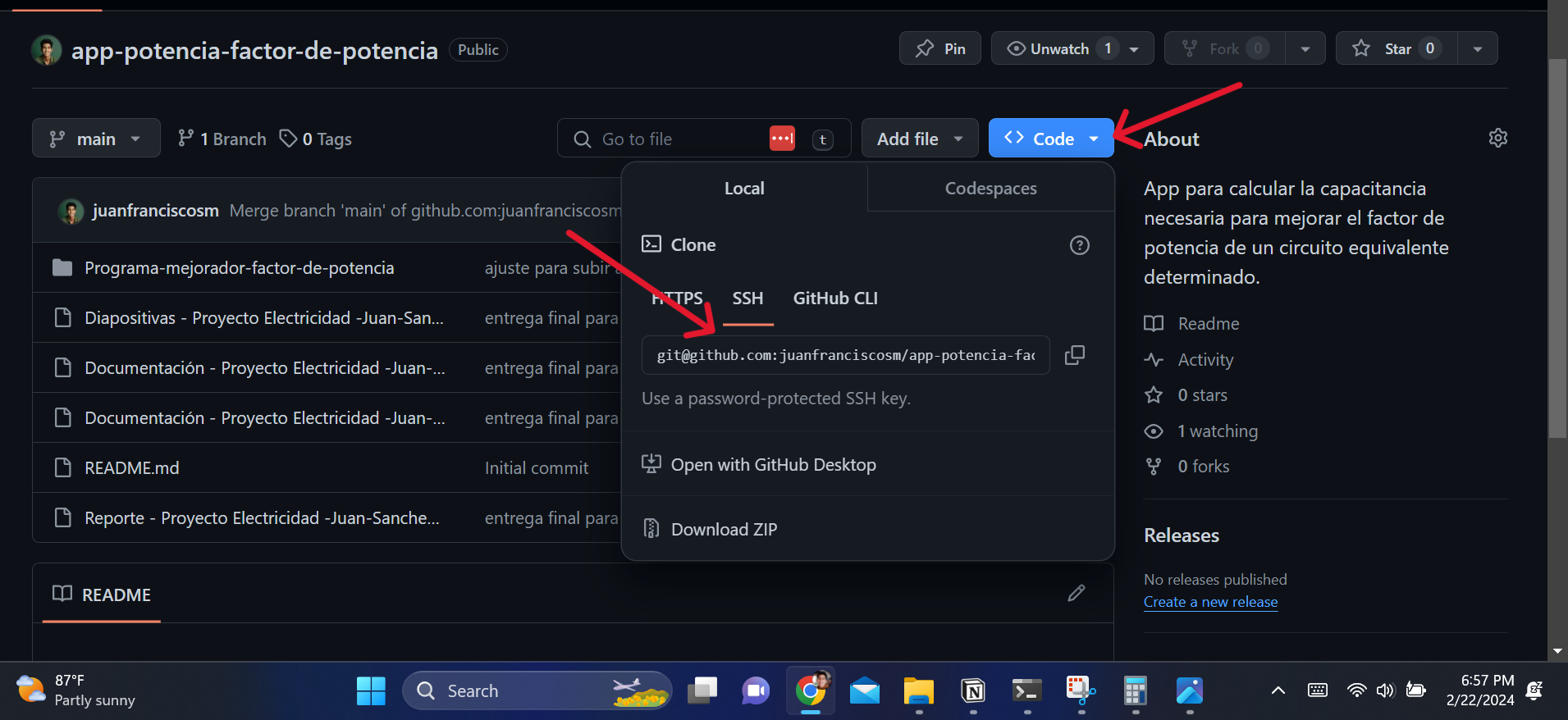1568x720 pixels.
Task: Open Notion from the taskbar
Action: 973,690
